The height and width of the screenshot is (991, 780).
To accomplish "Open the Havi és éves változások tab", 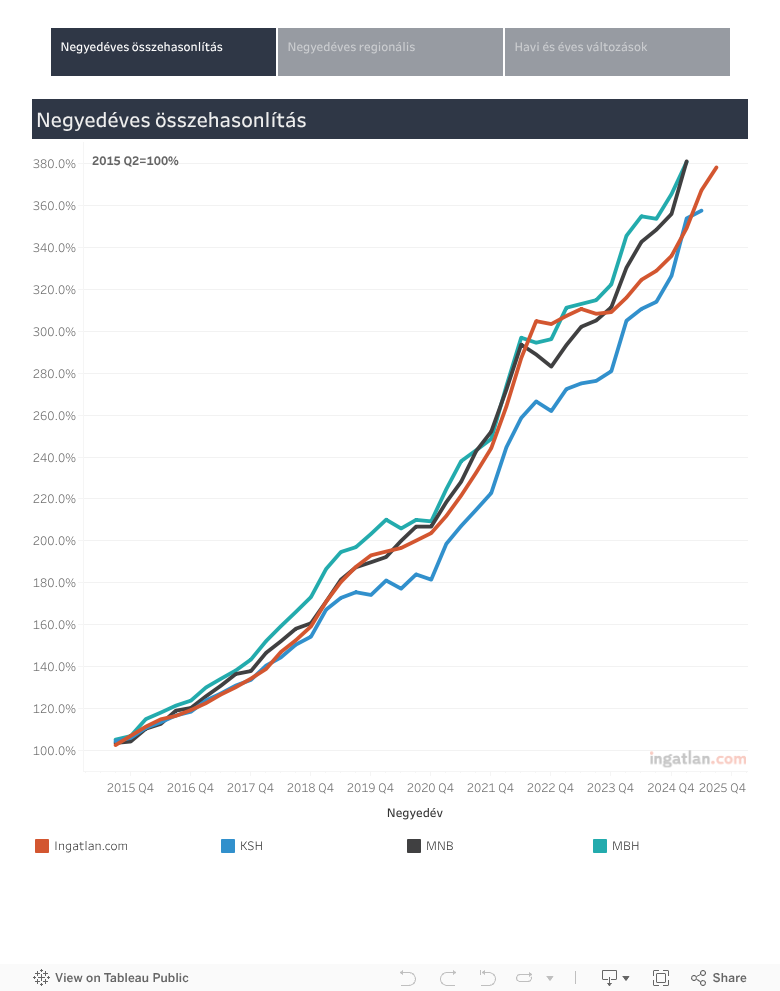I will point(617,52).
